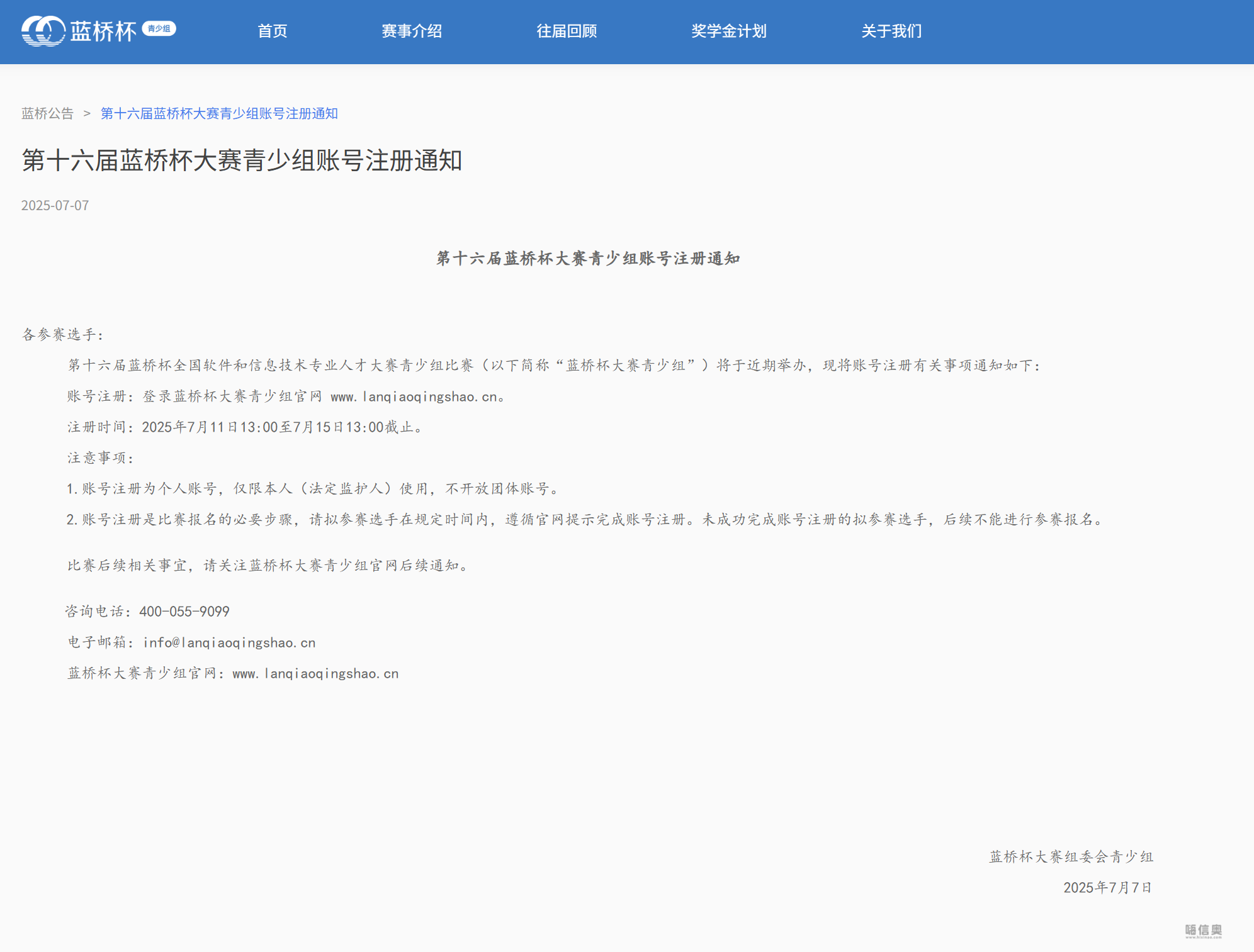The image size is (1254, 952).
Task: Click the 蓝桥杯大赛组委会青少组 signature
Action: click(x=1071, y=856)
